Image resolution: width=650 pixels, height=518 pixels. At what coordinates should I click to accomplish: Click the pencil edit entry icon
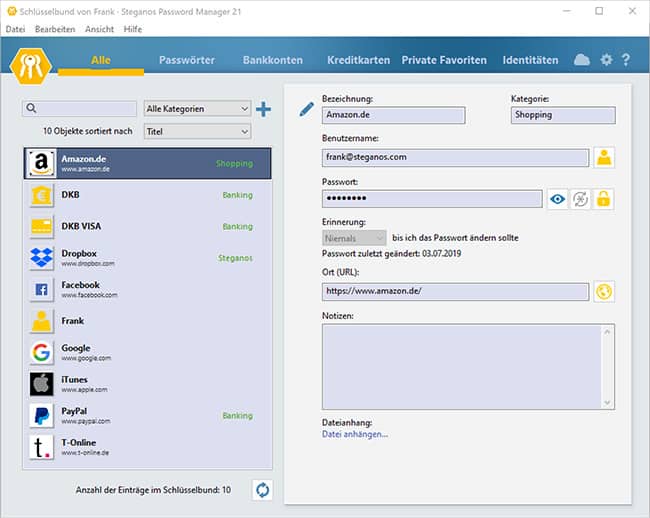click(x=306, y=109)
